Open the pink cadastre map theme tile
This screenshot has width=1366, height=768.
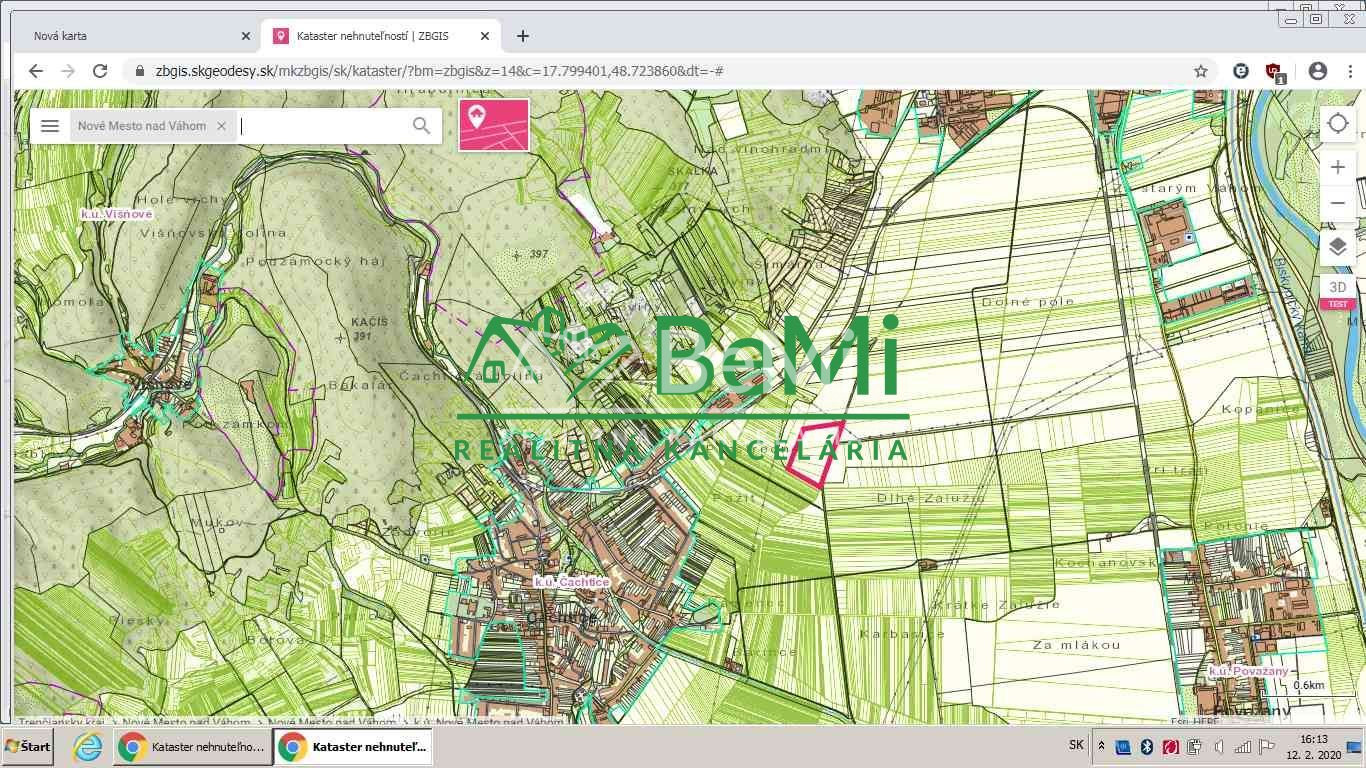pyautogui.click(x=494, y=125)
